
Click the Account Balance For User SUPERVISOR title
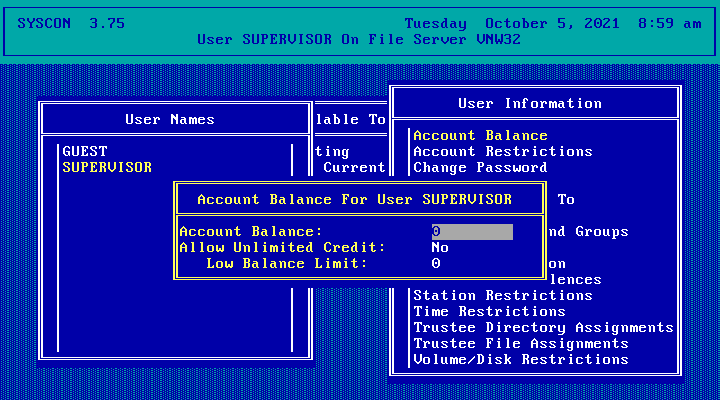354,199
